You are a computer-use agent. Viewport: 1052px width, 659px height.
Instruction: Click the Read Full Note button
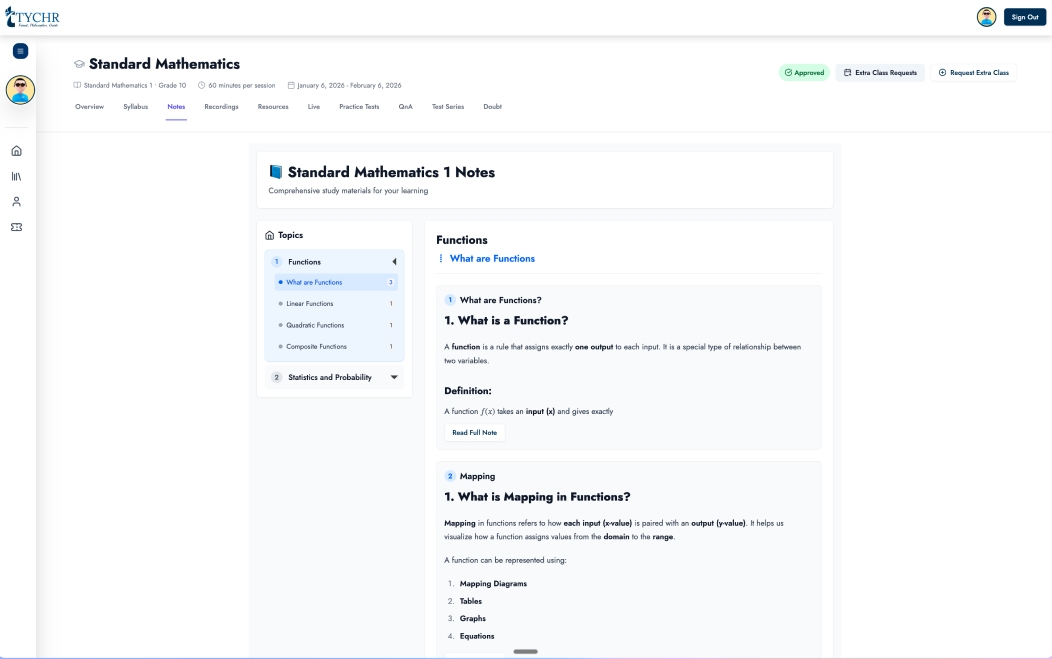point(474,433)
